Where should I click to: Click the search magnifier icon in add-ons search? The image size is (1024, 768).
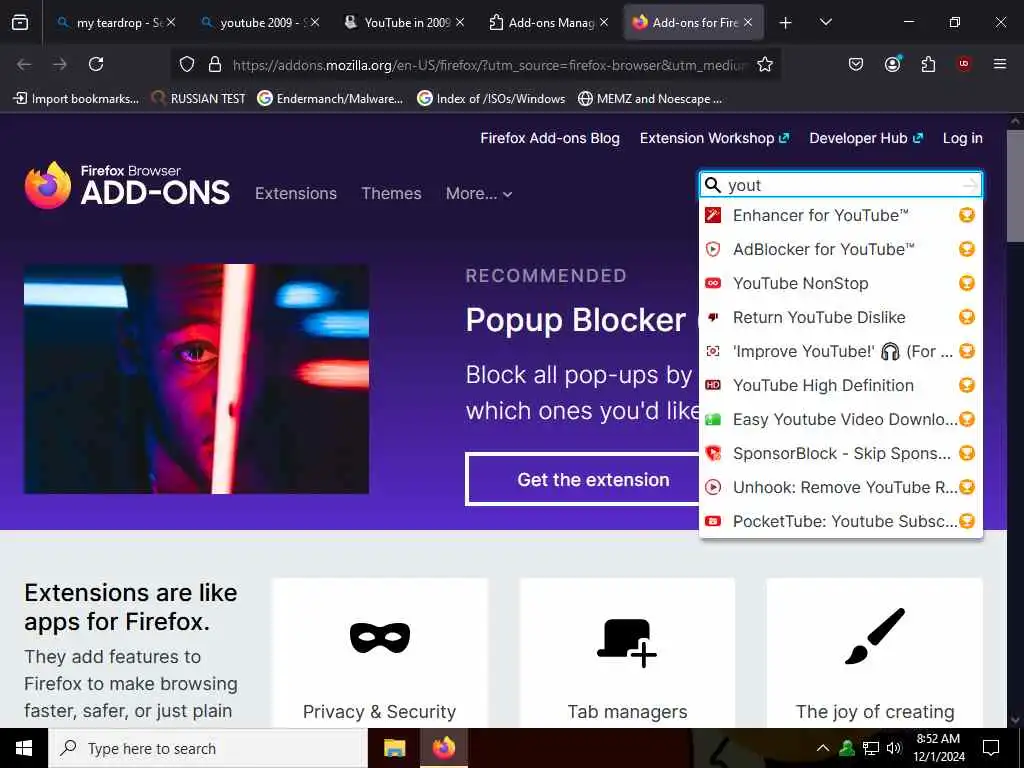(713, 185)
